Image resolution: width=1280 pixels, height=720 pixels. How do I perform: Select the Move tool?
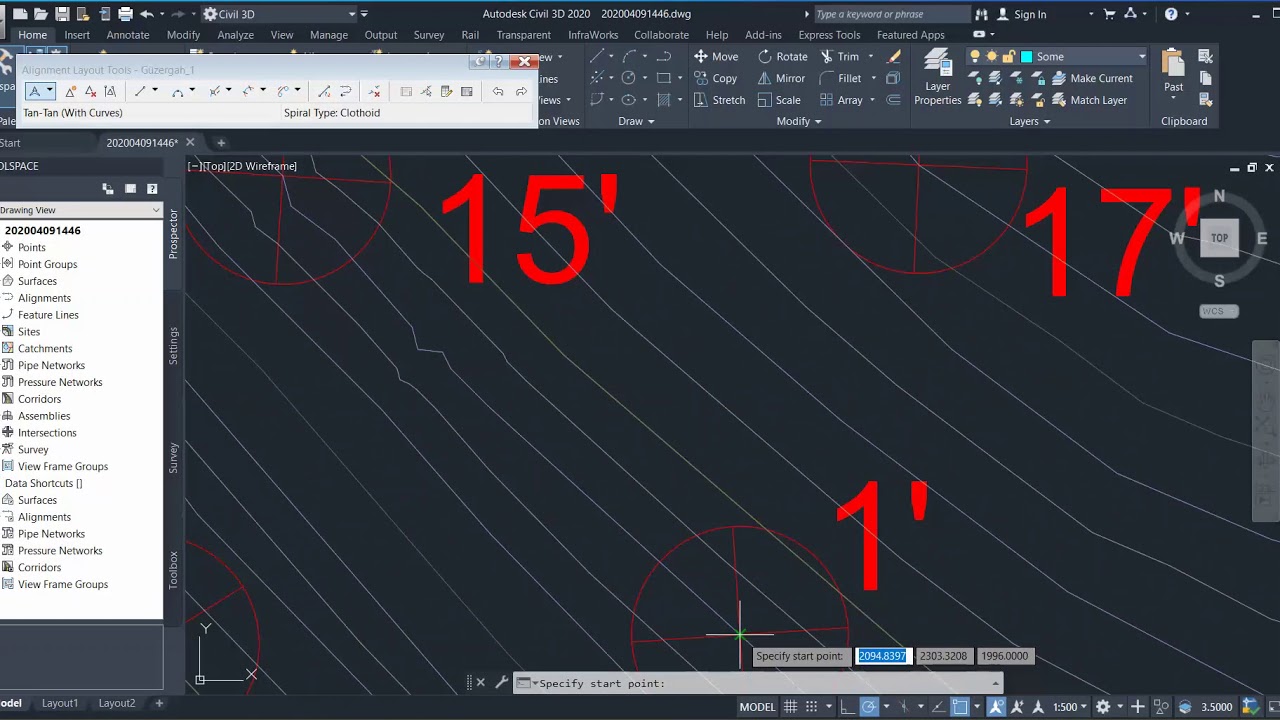coord(716,57)
